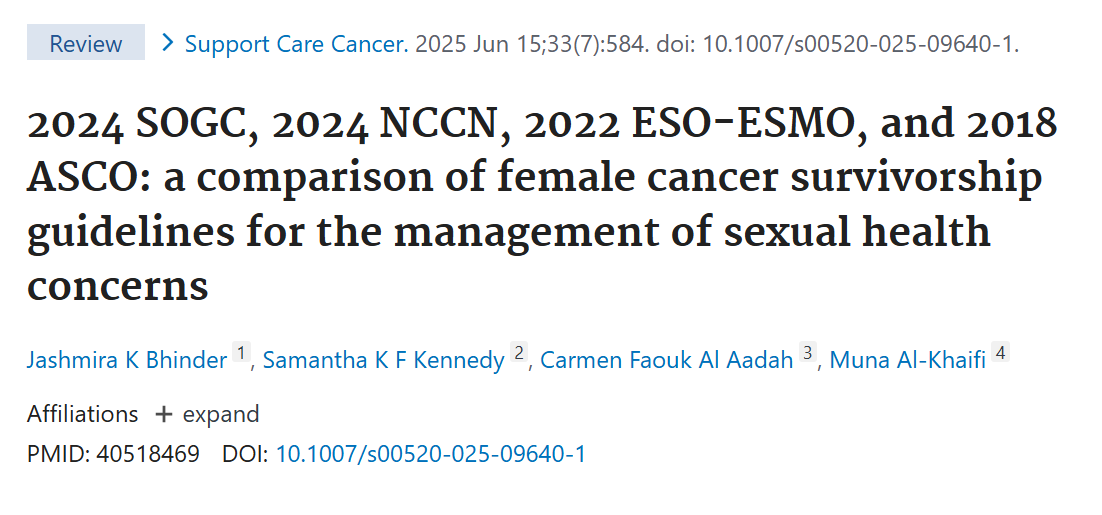Open author Carmen Faouk Al Aadah's link
Viewport: 1102px width, 515px height.
click(x=667, y=360)
